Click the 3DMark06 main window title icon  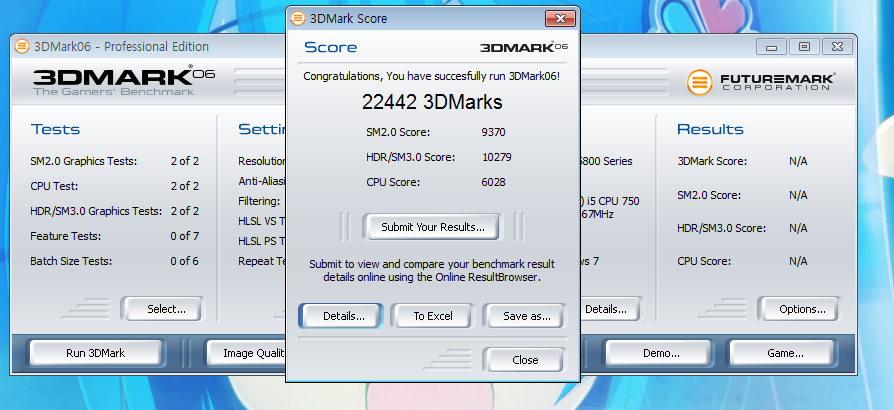coord(22,46)
